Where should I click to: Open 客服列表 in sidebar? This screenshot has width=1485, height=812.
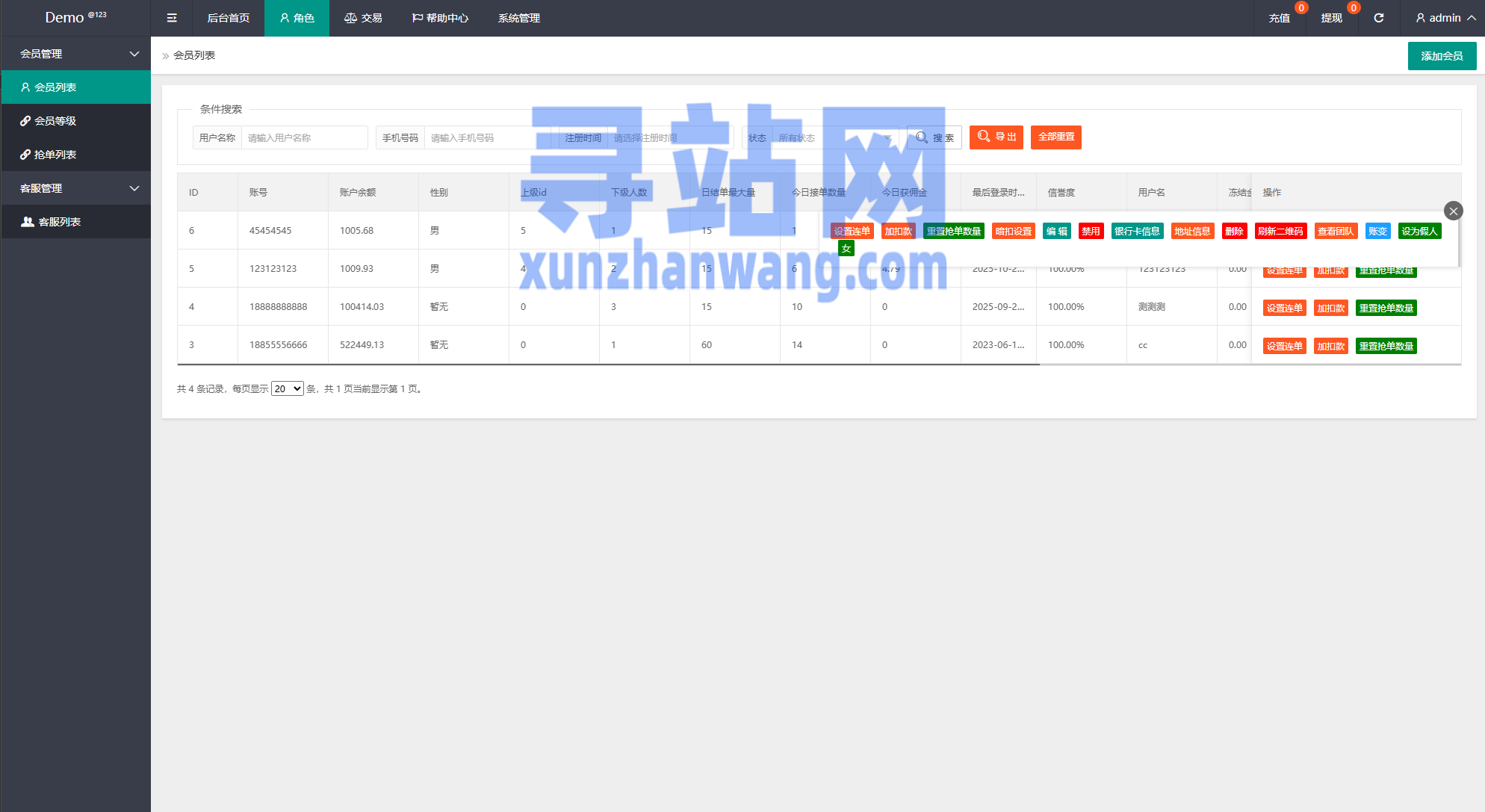coord(59,222)
